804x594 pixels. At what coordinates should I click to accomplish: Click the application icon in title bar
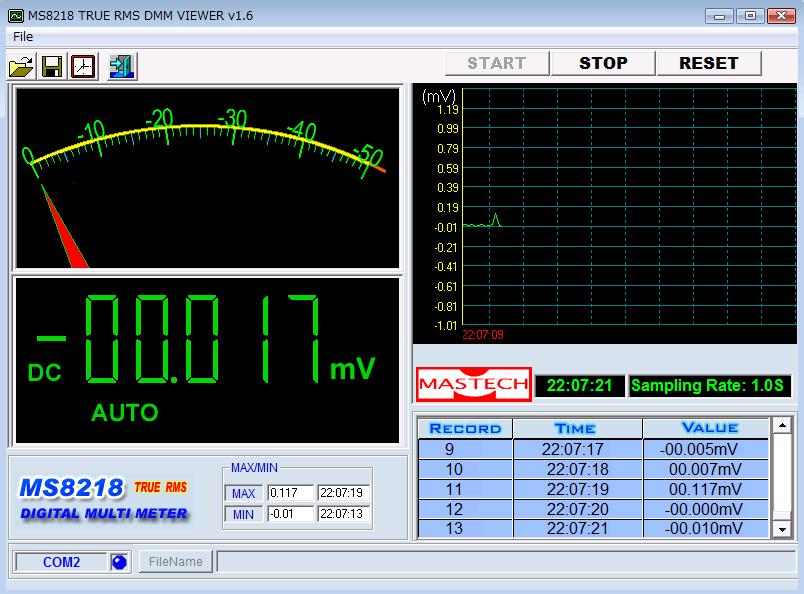pyautogui.click(x=16, y=16)
